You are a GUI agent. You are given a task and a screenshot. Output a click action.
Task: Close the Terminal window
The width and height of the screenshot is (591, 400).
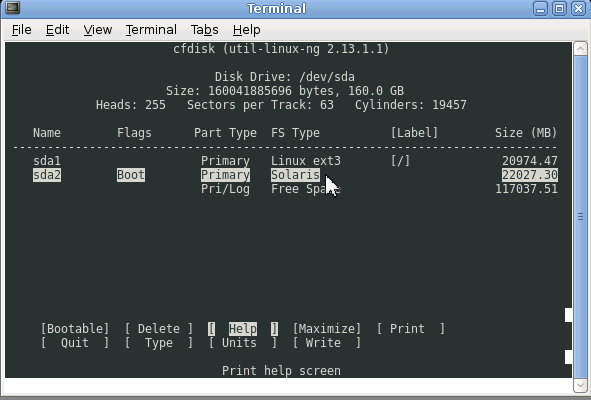click(x=578, y=8)
